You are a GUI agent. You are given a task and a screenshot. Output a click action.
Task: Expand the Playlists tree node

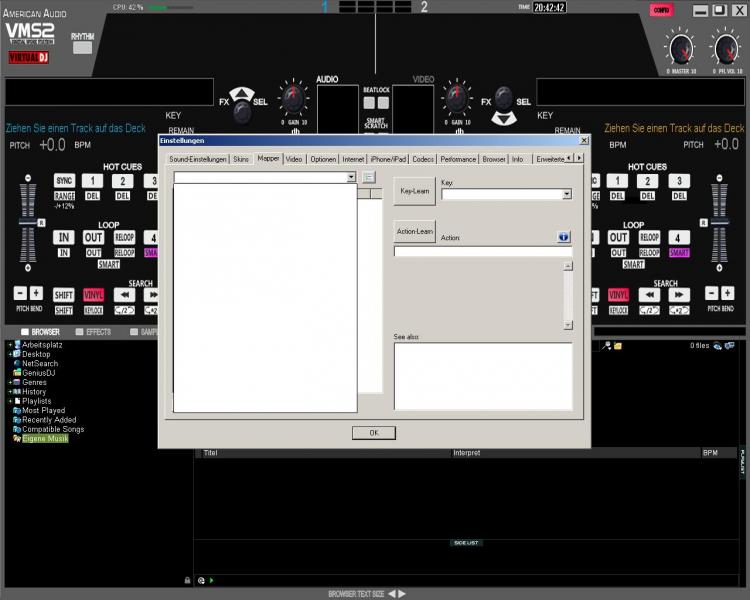click(10, 401)
